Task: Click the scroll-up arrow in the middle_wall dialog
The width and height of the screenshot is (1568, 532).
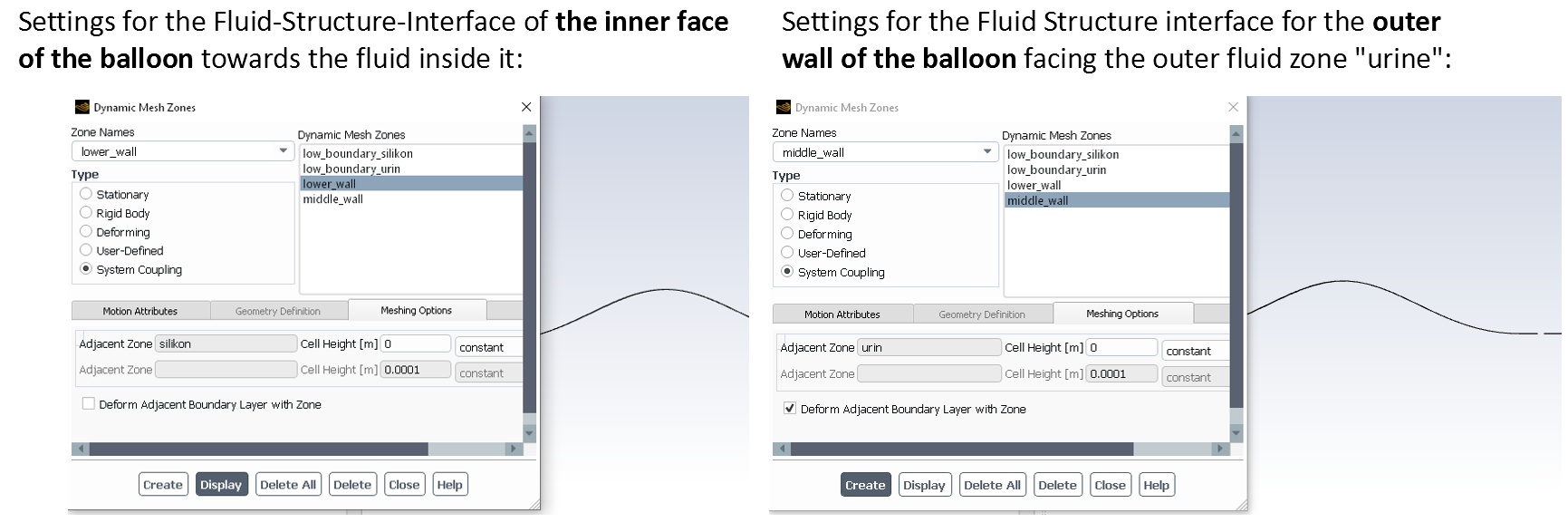Action: [x=1235, y=135]
